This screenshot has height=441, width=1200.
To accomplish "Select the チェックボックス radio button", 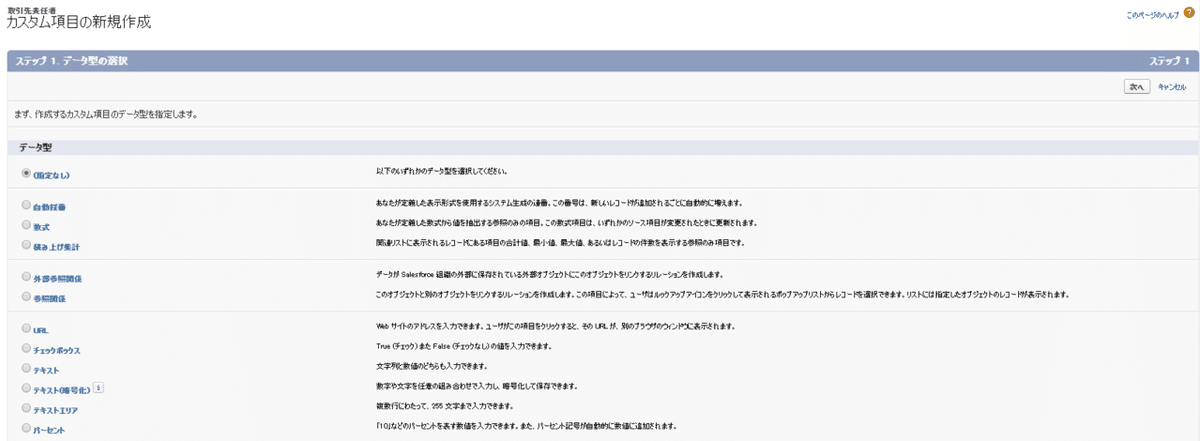I will coord(26,348).
